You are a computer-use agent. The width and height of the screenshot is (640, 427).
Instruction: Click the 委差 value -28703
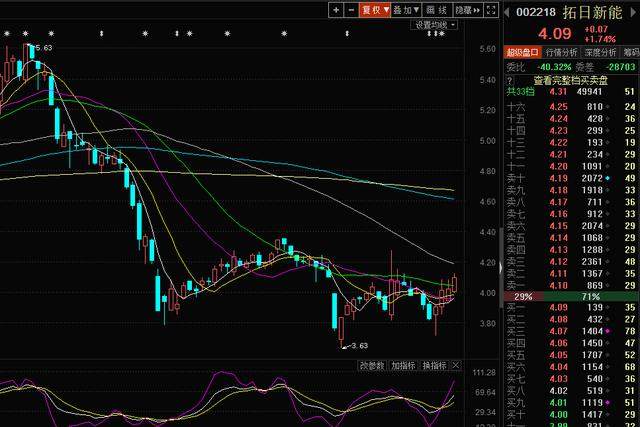click(620, 67)
